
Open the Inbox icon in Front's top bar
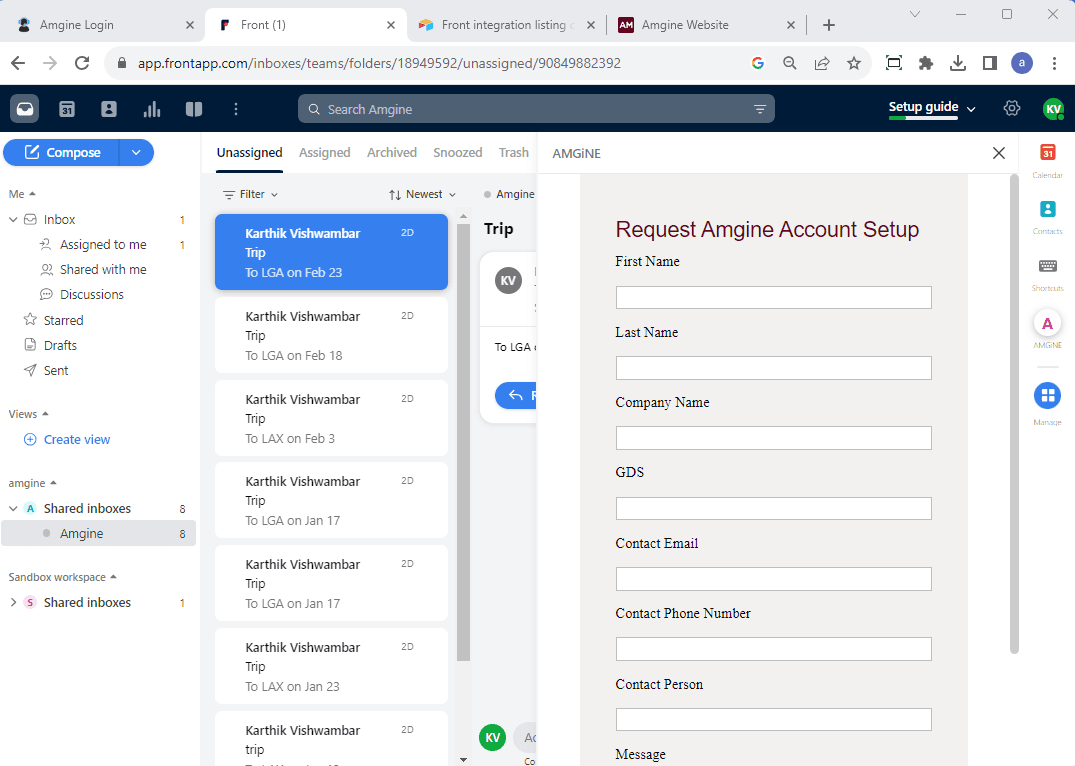[x=25, y=109]
